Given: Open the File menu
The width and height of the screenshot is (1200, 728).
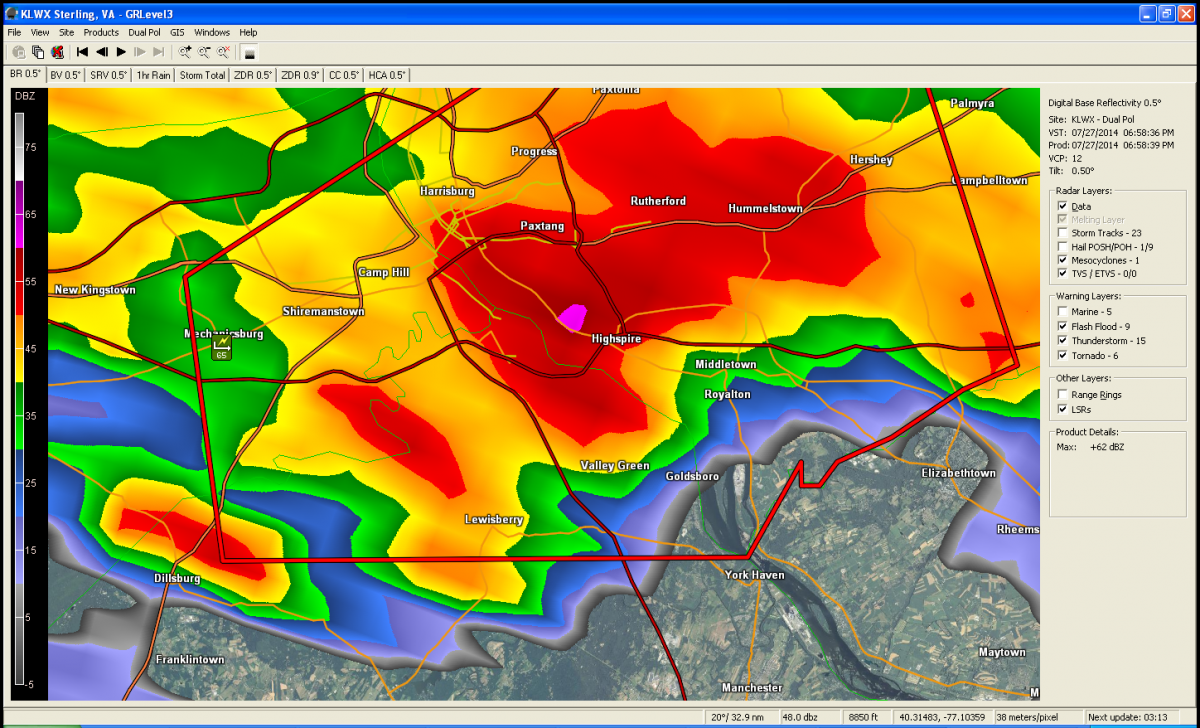Looking at the screenshot, I should pyautogui.click(x=14, y=33).
